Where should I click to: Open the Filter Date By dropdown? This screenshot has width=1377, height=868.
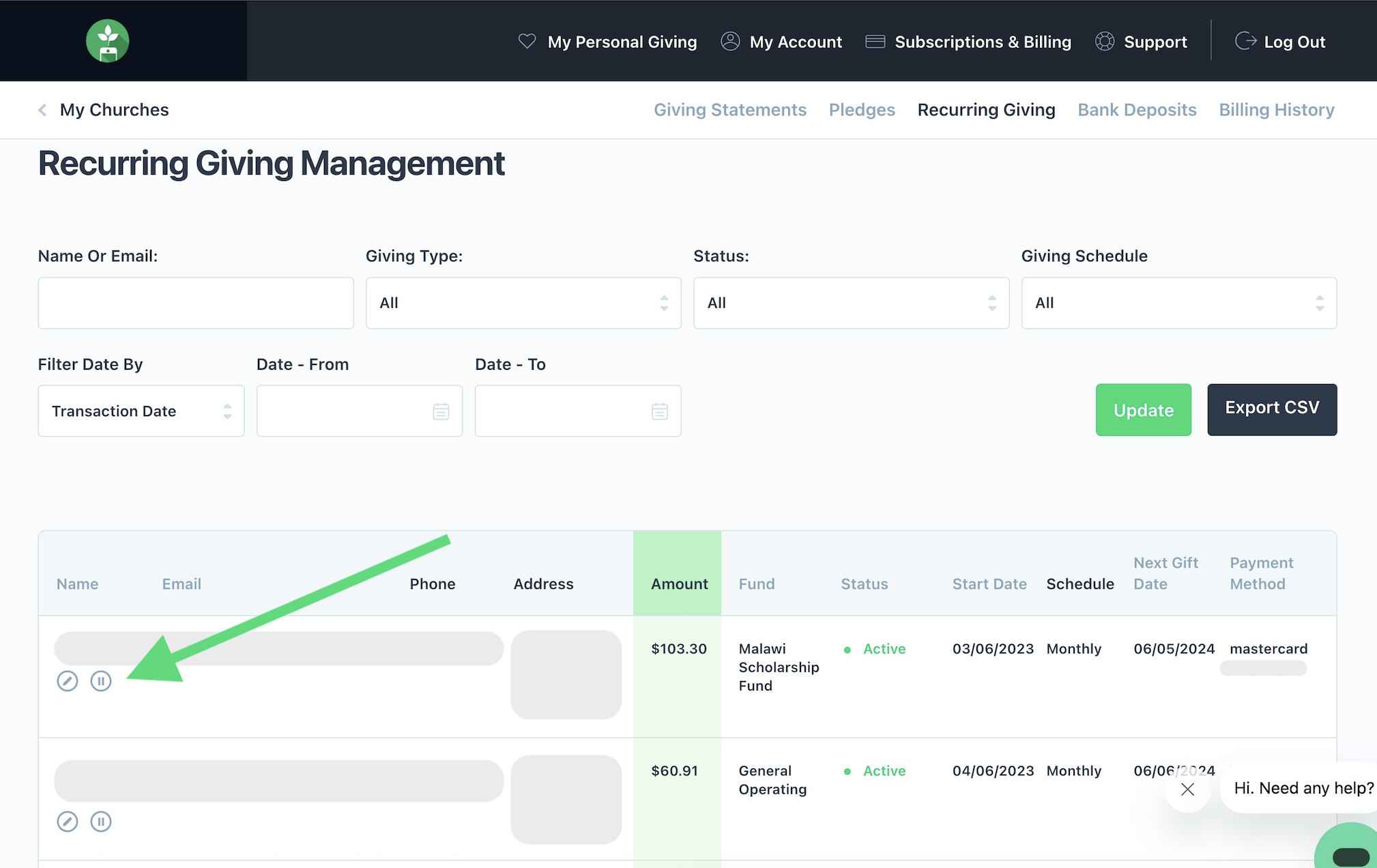[x=141, y=411]
